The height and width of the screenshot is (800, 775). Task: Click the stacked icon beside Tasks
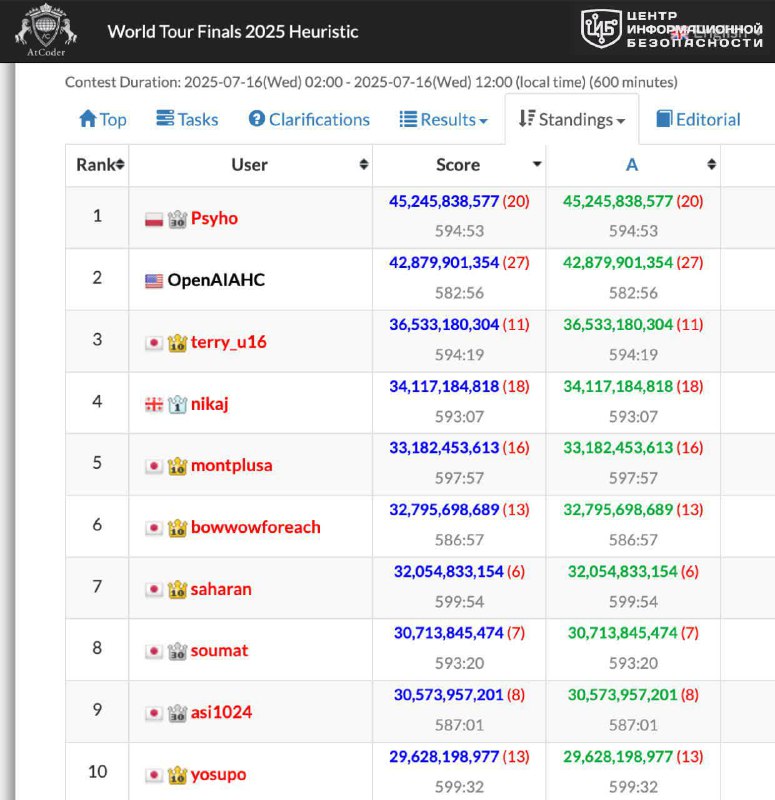coord(165,118)
